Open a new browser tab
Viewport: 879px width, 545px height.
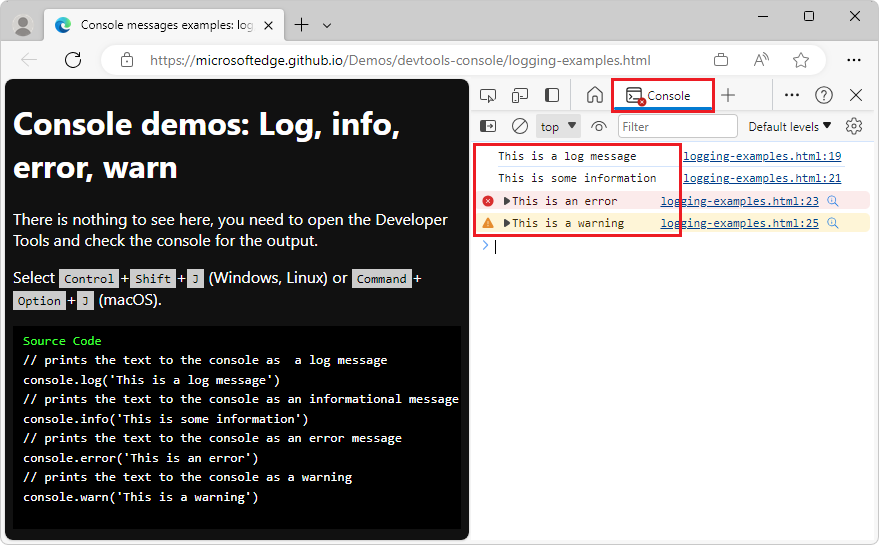tap(302, 25)
